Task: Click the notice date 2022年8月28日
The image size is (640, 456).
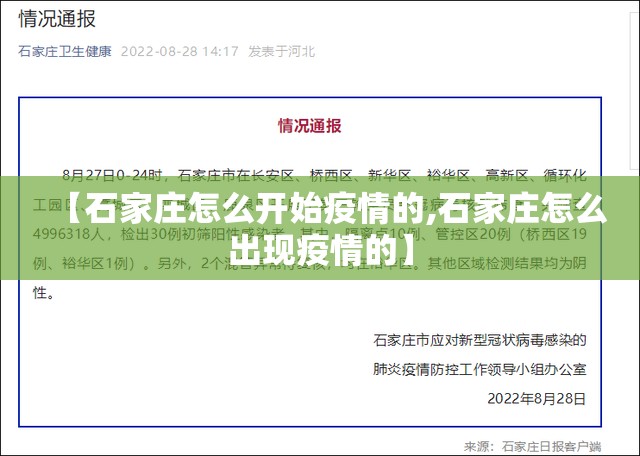Action: point(536,397)
